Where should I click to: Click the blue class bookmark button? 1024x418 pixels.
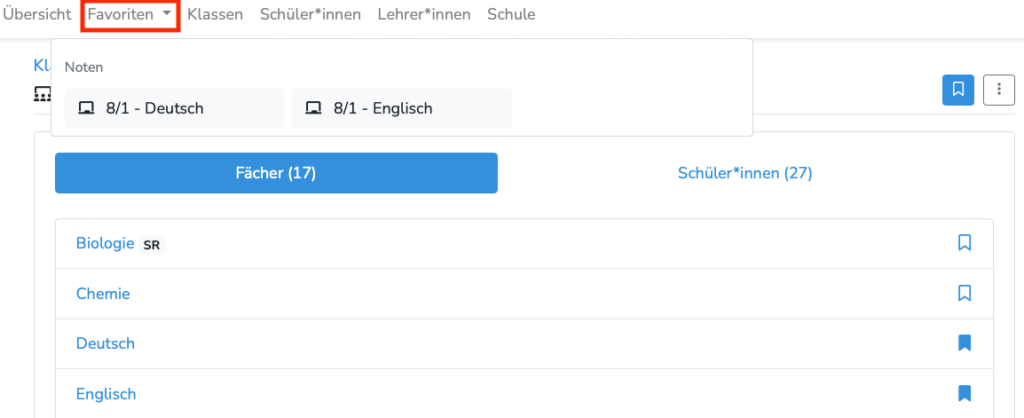click(958, 89)
